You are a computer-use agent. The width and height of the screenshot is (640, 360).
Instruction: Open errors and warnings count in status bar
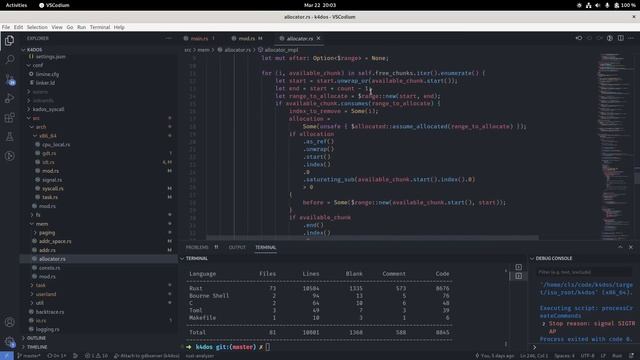[x=96, y=356]
